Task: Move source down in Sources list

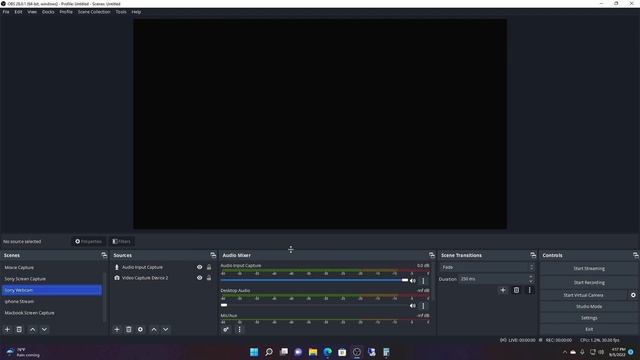Action: click(166, 329)
